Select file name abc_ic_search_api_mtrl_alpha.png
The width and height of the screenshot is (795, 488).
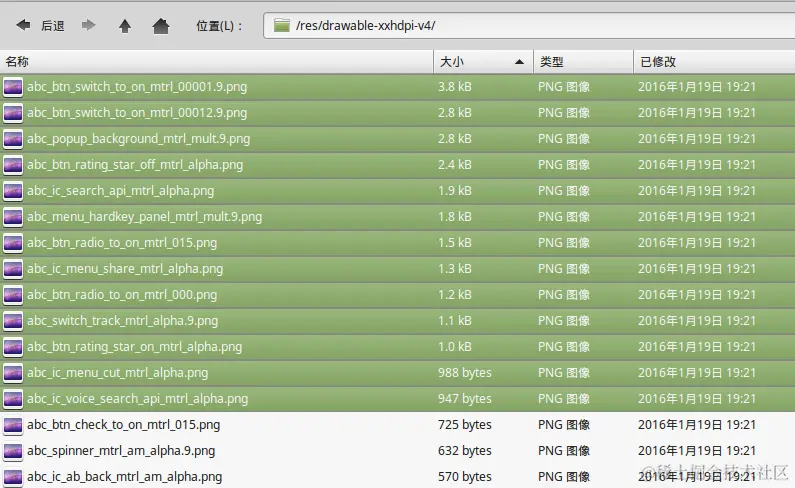(121, 191)
